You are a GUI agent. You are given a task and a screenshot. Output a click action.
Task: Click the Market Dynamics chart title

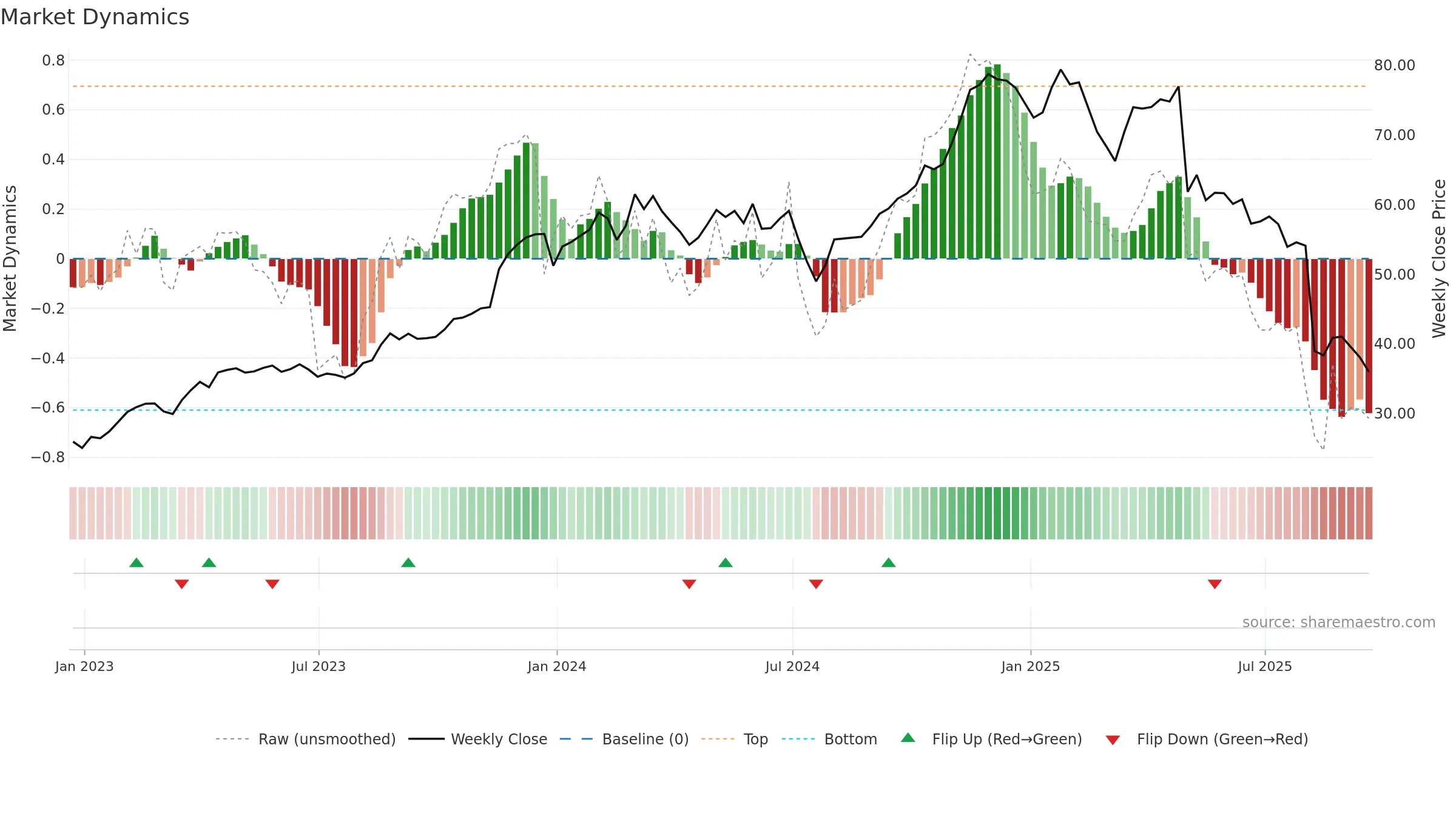click(x=95, y=17)
